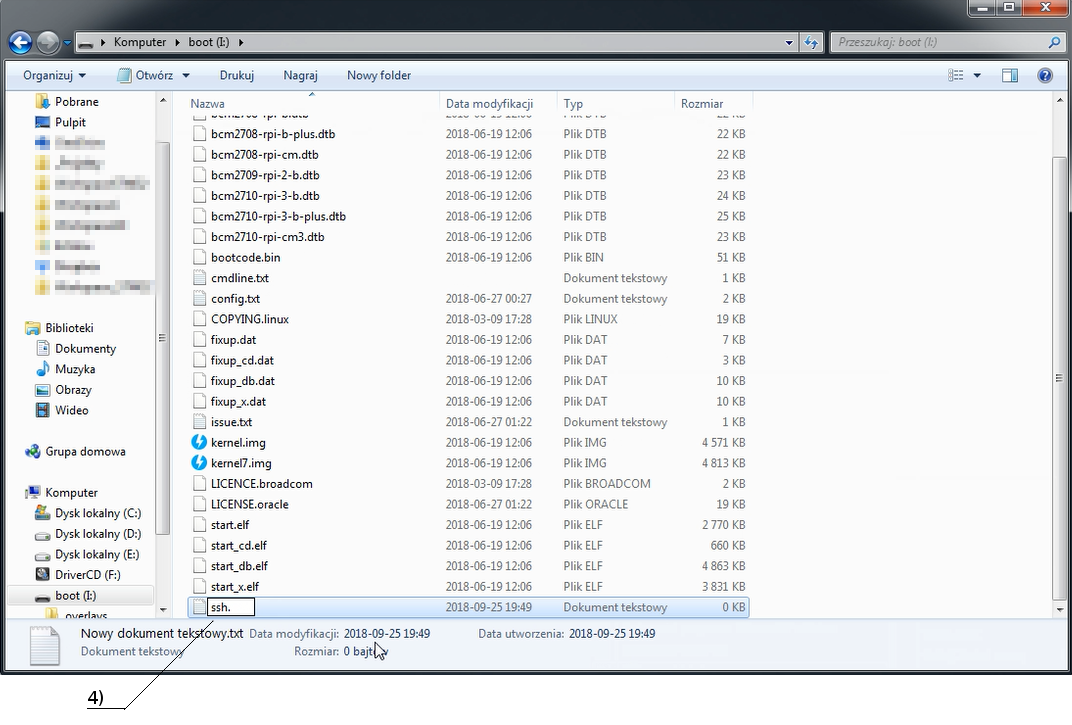Screen dimensions: 1072x725
Task: Expand the Komputer tree node
Action: point(22,492)
